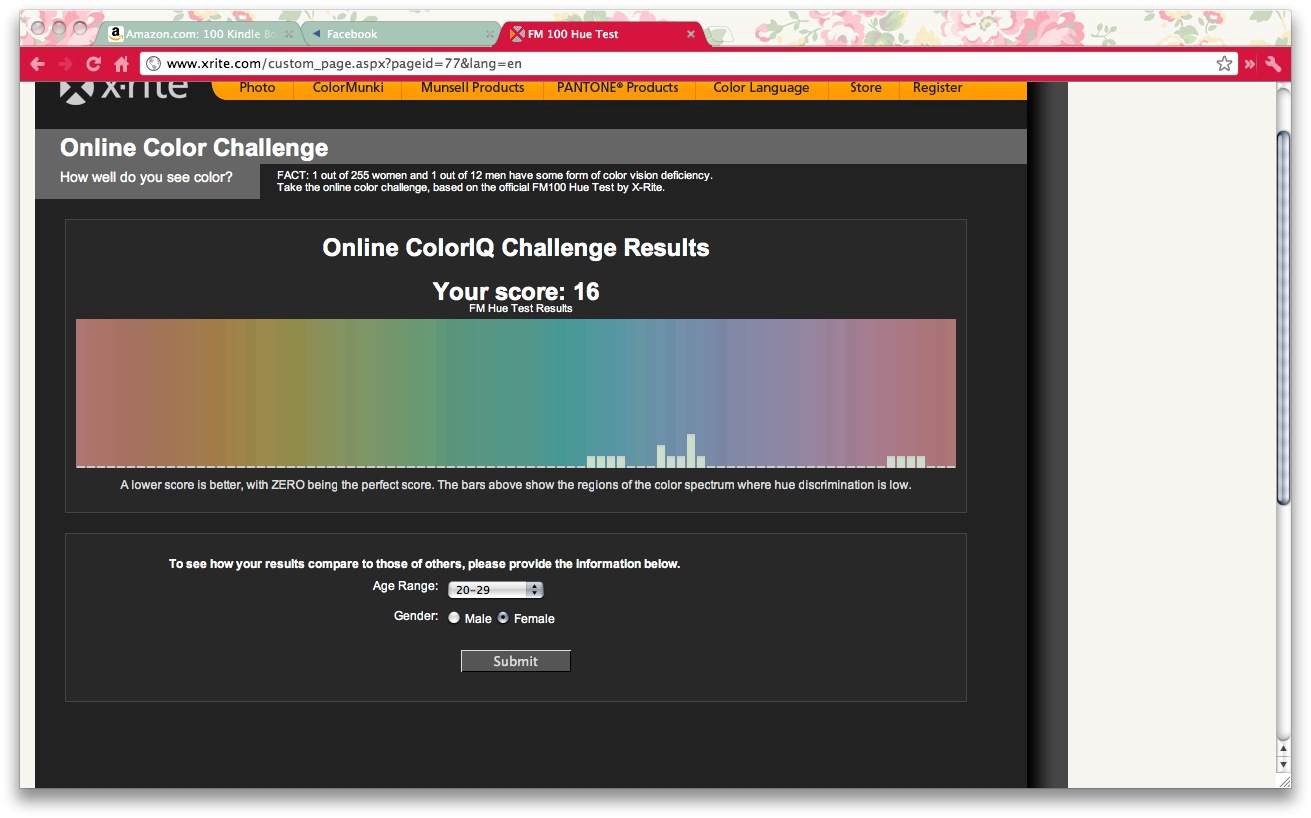Switch to the Facebook tab
1311x818 pixels.
tap(400, 34)
